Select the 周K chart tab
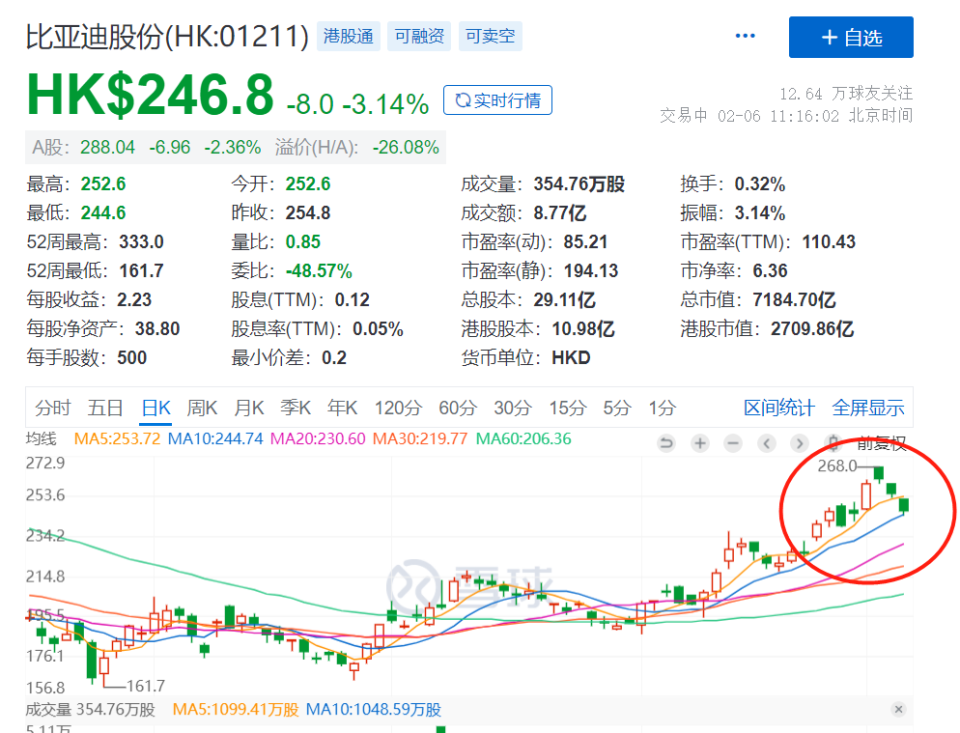Viewport: 960px width, 733px height. [x=202, y=408]
